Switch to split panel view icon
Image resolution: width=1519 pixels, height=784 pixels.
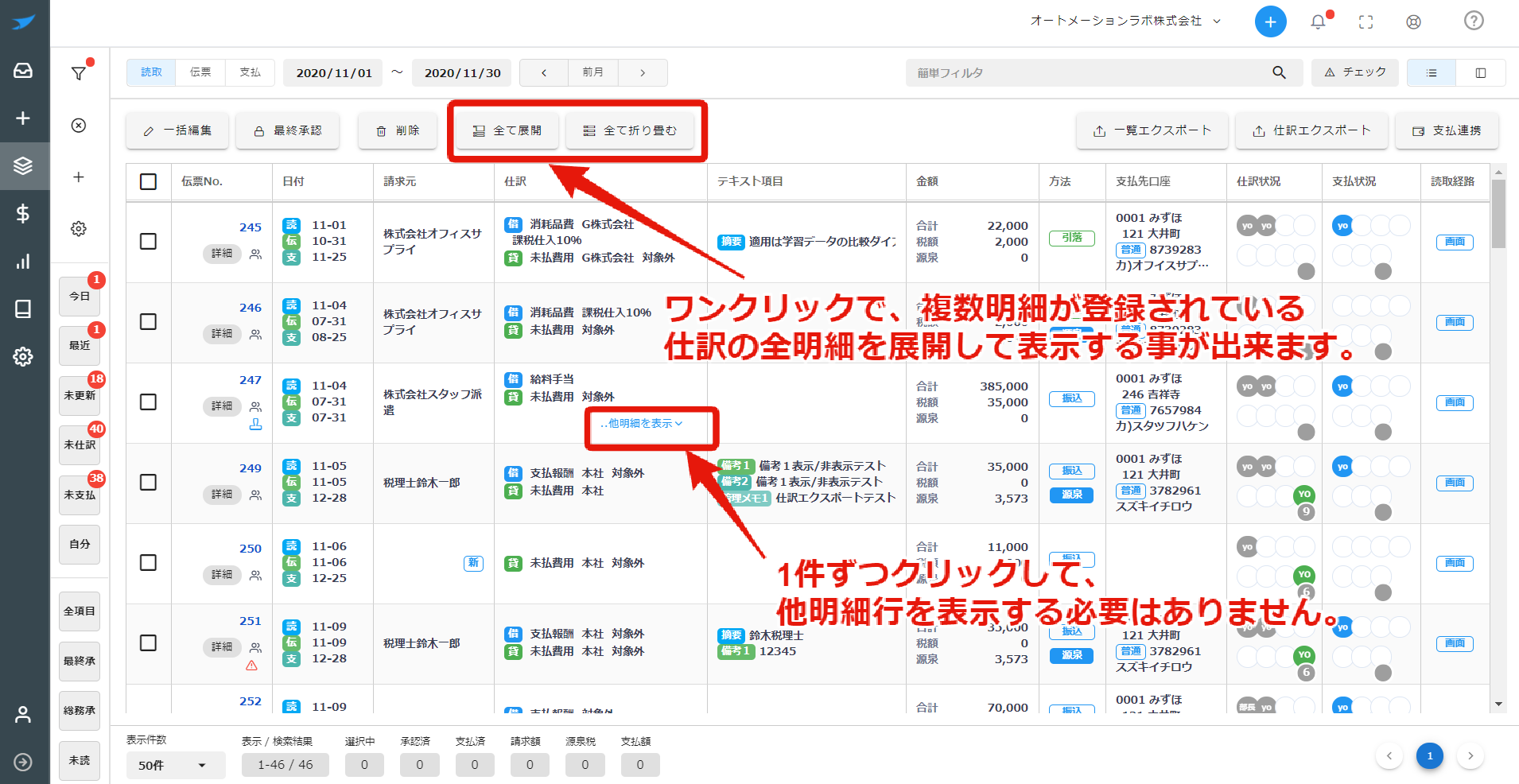tap(1480, 72)
